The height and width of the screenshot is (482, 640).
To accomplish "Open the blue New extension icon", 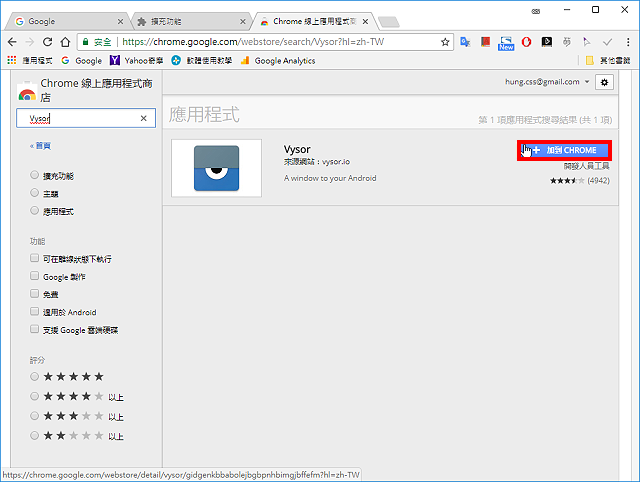I will point(506,43).
